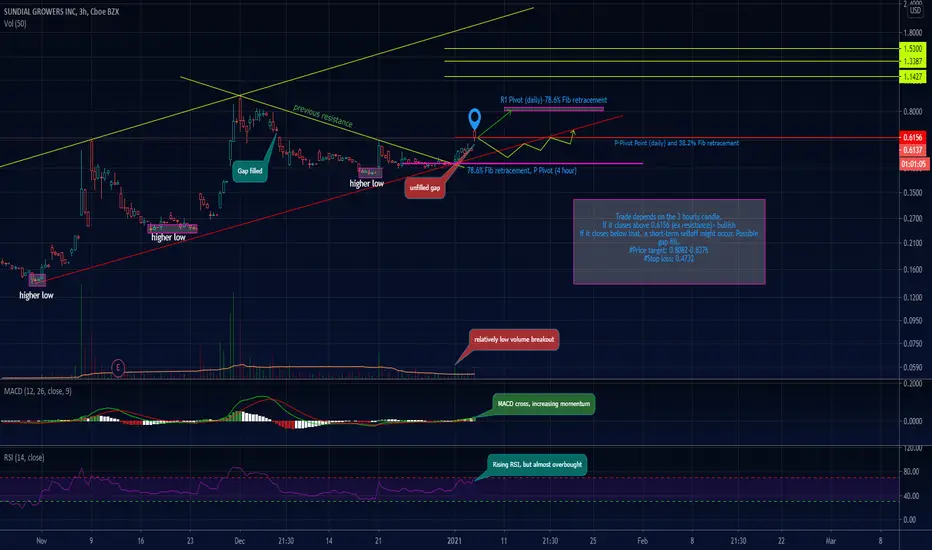Image resolution: width=932 pixels, height=550 pixels.
Task: Click the 'Dec' date axis label
Action: 240,541
